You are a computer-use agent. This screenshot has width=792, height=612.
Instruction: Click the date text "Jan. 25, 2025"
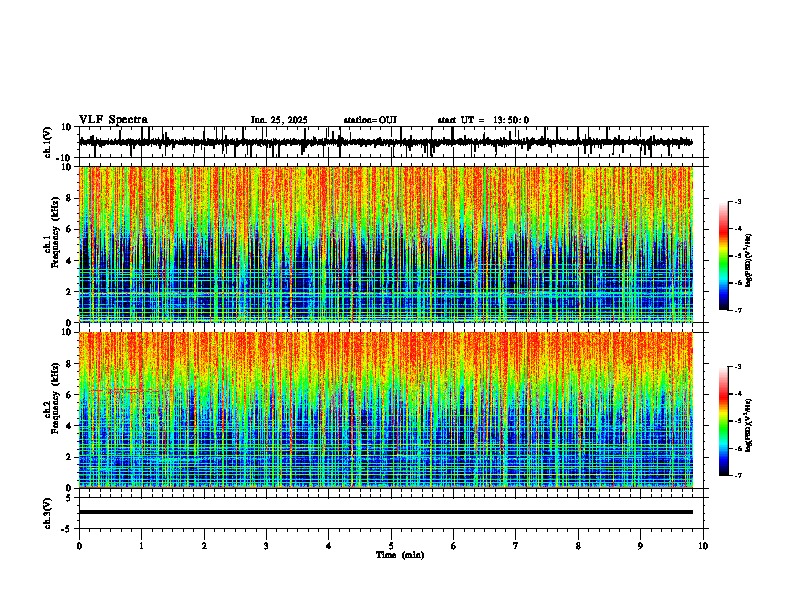point(279,120)
